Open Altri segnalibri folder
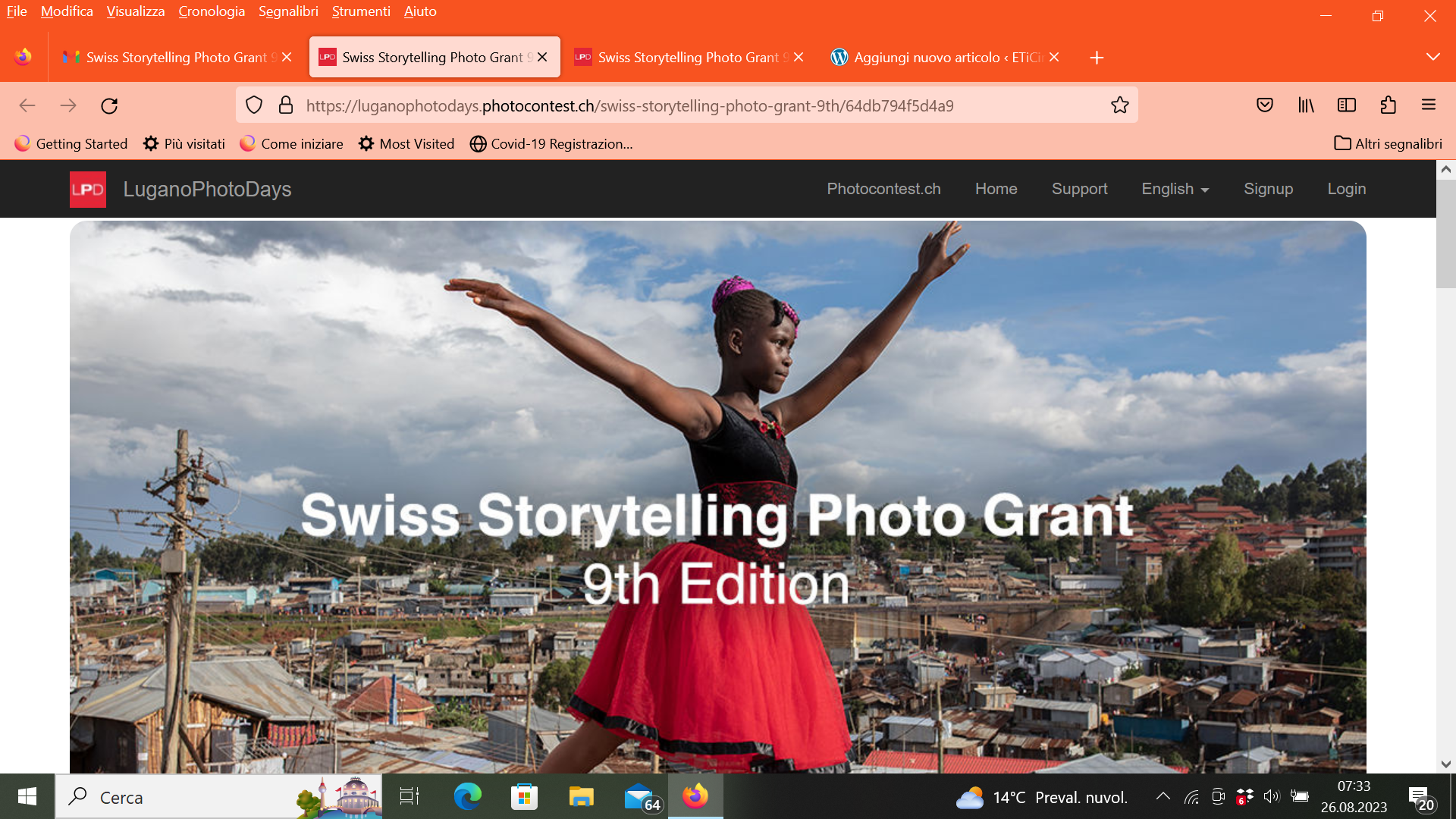 point(1389,143)
